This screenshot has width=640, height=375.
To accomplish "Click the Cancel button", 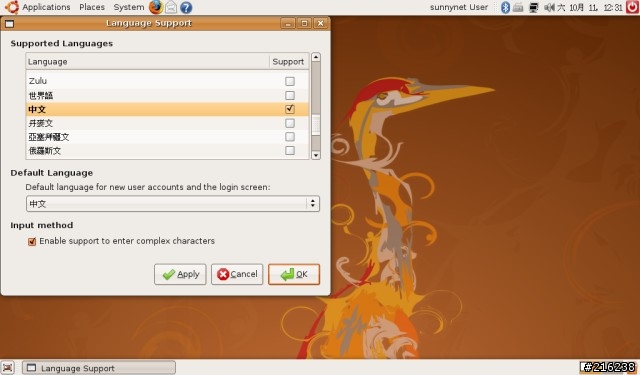I will point(237,274).
